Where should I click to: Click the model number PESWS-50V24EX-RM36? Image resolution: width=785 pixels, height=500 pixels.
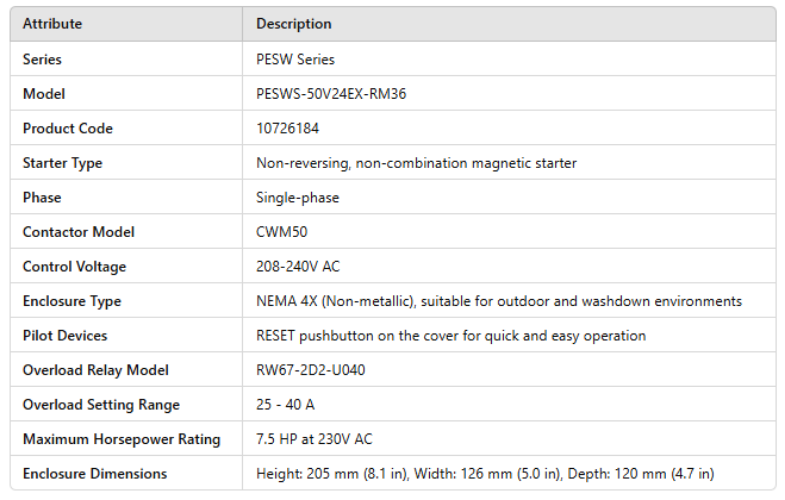pyautogui.click(x=331, y=94)
